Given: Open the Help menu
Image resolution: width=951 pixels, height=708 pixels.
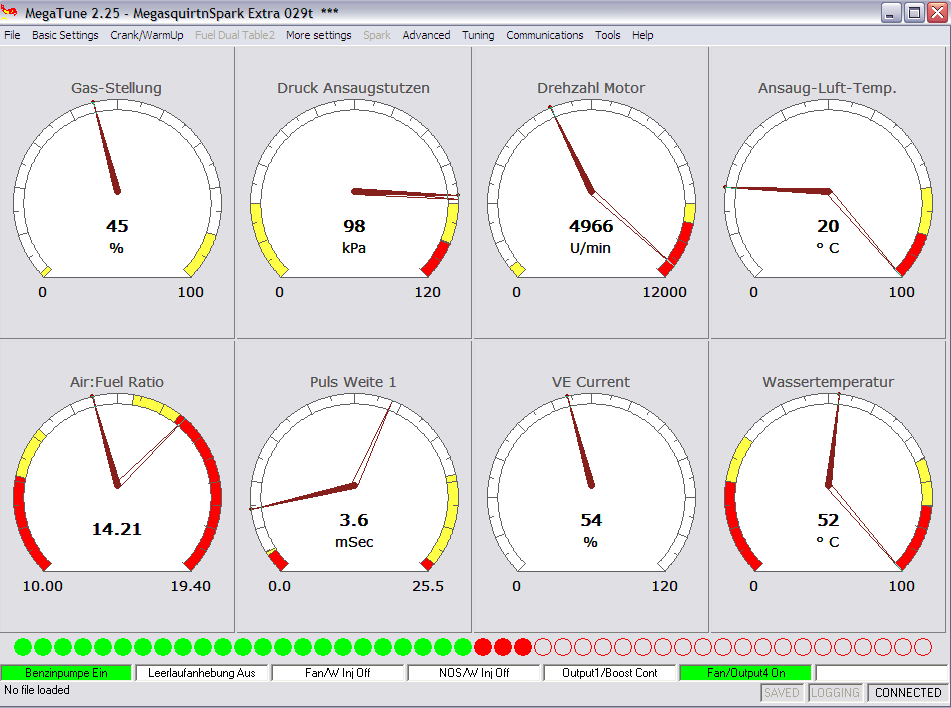Looking at the screenshot, I should [642, 35].
